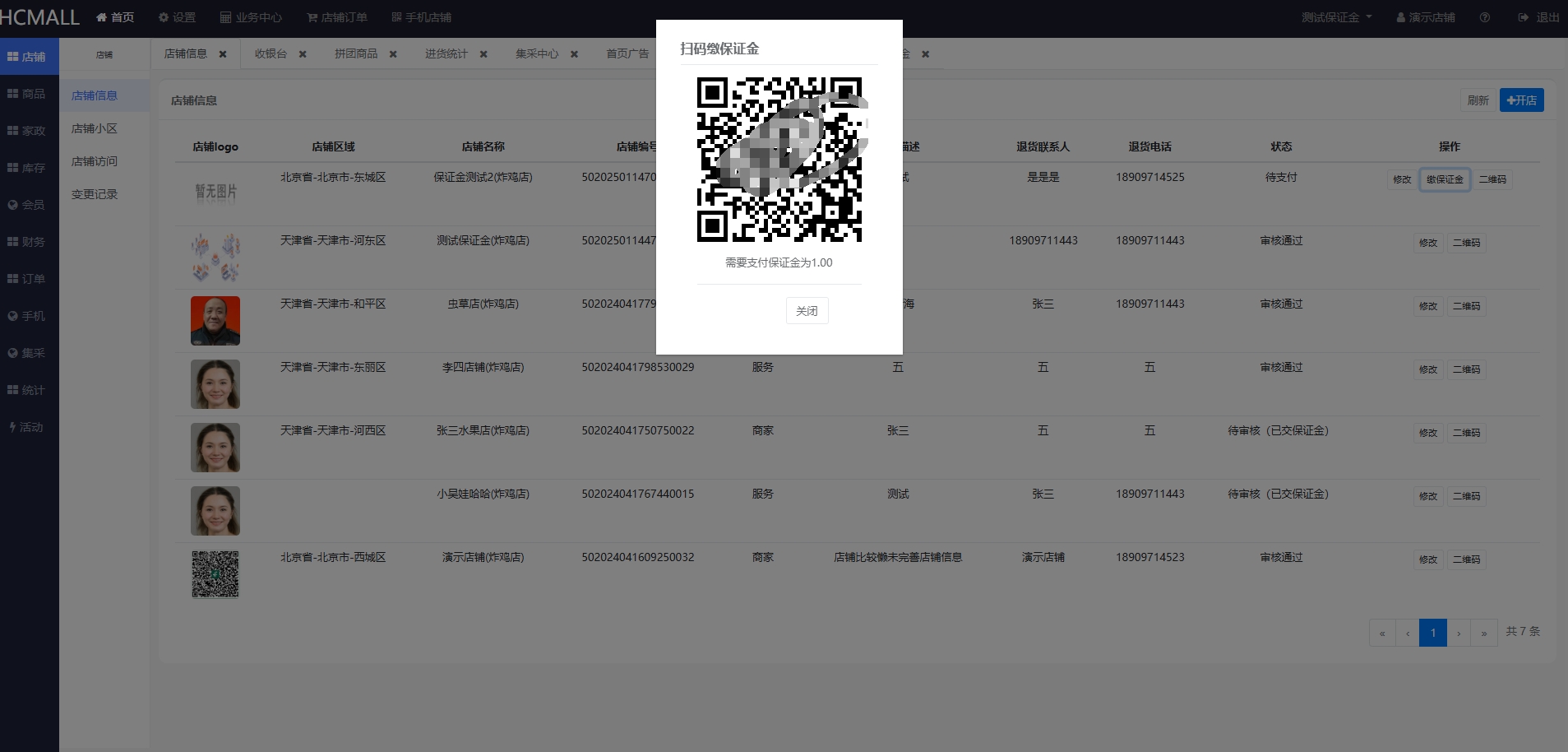1568x752 pixels.
Task: Close the 进货统计 tab
Action: tap(483, 54)
